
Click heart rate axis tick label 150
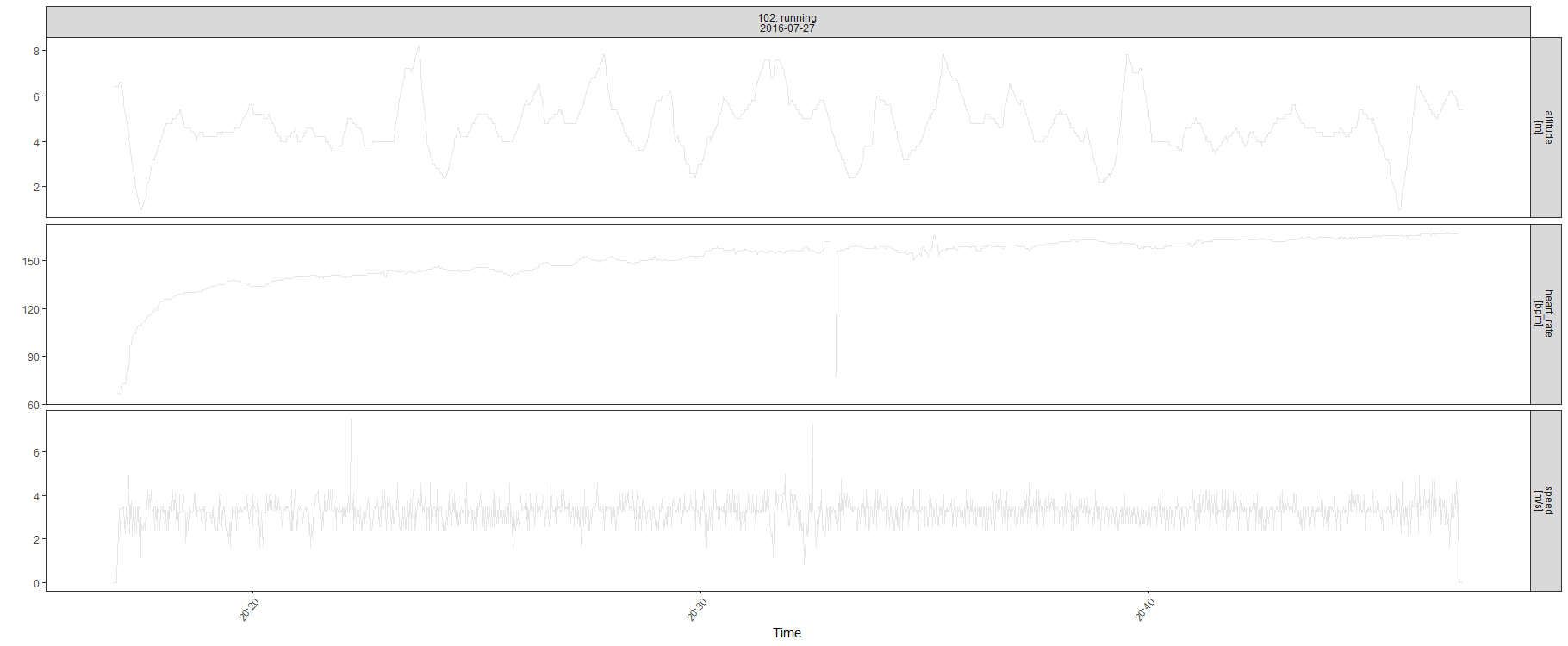click(x=31, y=261)
